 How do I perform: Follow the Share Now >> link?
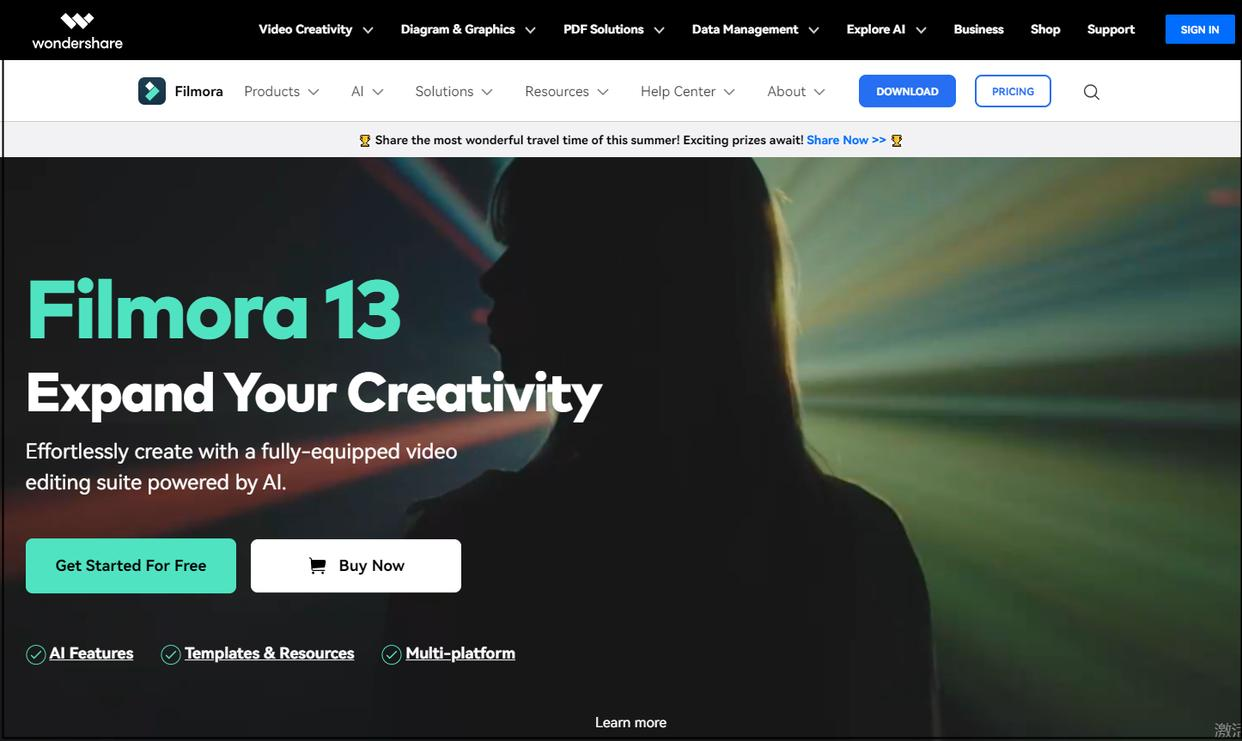[846, 140]
